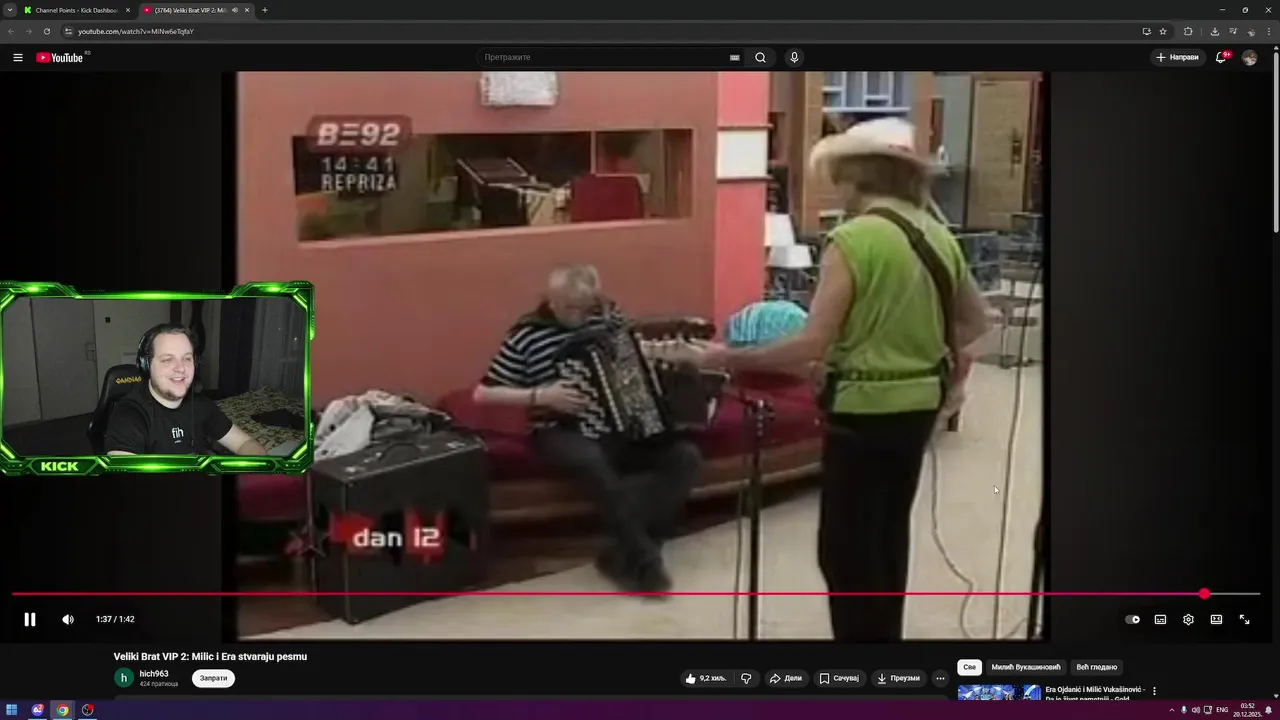
Task: Mute the tab via its audio icon
Action: (x=235, y=10)
